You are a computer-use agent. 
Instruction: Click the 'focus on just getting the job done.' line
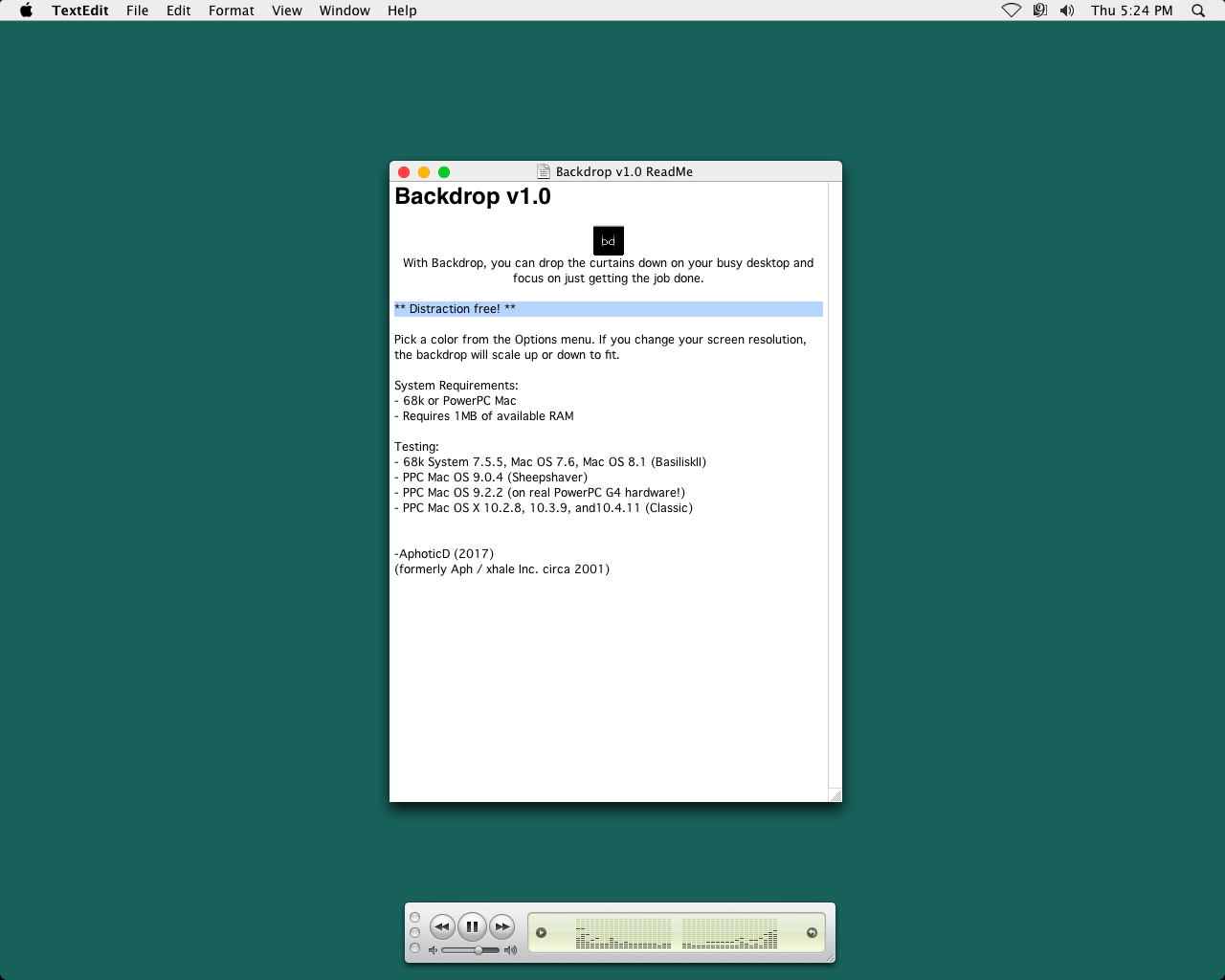(609, 278)
